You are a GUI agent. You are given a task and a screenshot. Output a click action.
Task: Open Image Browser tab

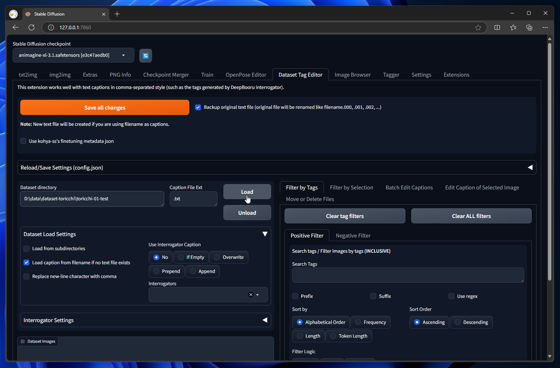352,75
